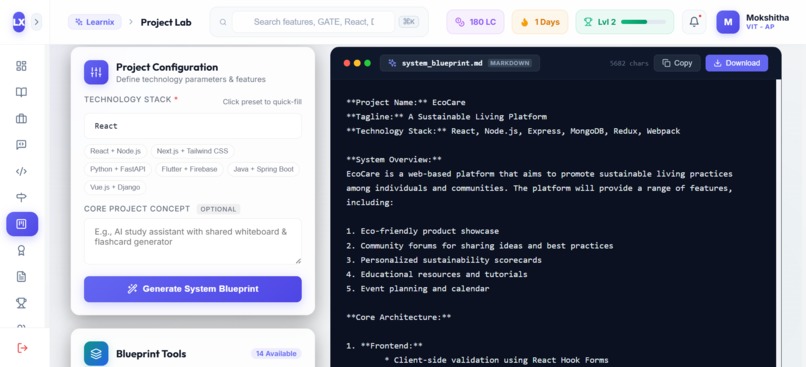806x367 pixels.
Task: Click the '**Core Architecture:**' heading line
Action: click(398, 317)
